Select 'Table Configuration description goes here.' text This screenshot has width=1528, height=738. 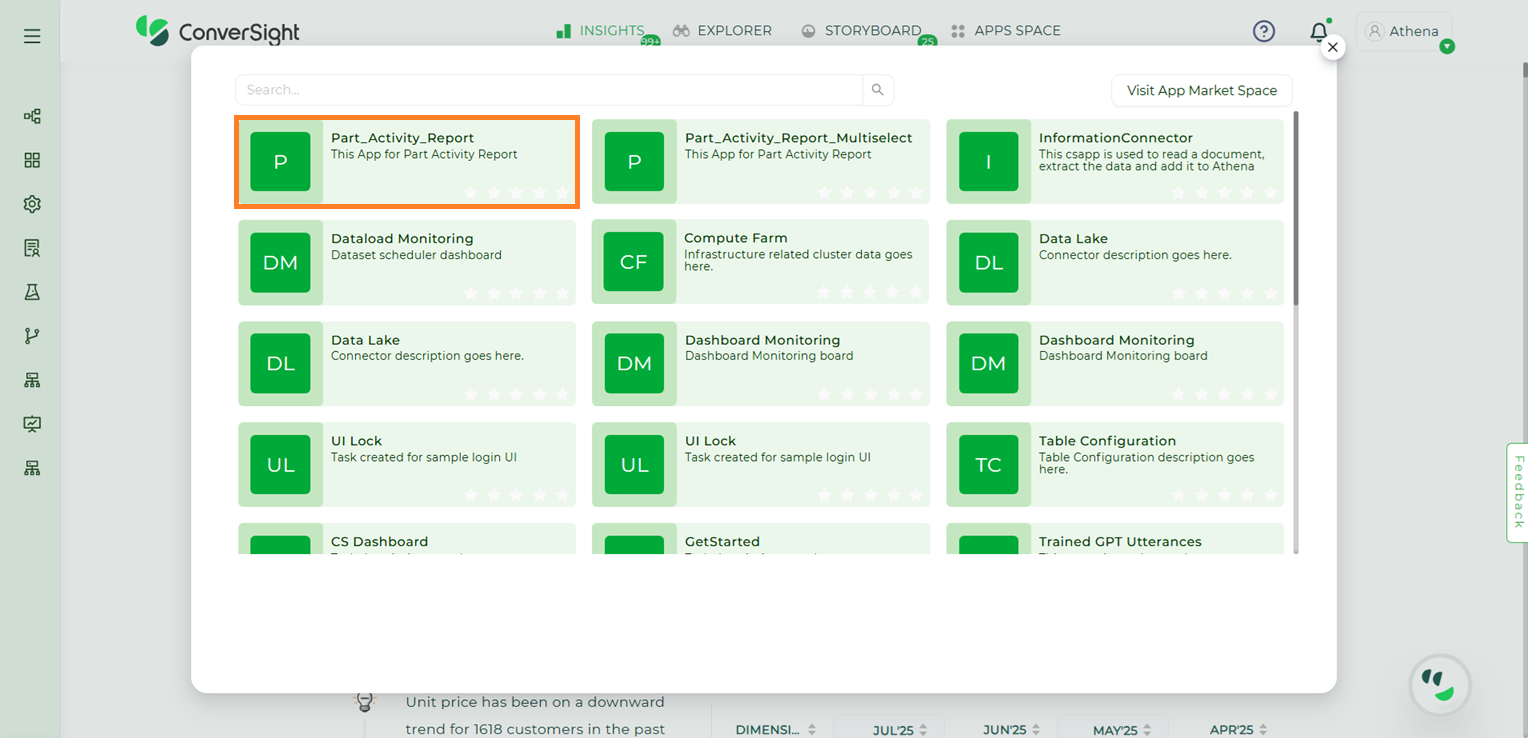tap(1146, 463)
